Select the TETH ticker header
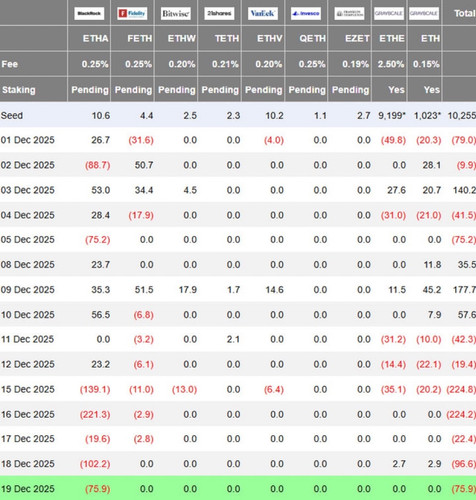This screenshot has height=500, width=476. [227, 39]
